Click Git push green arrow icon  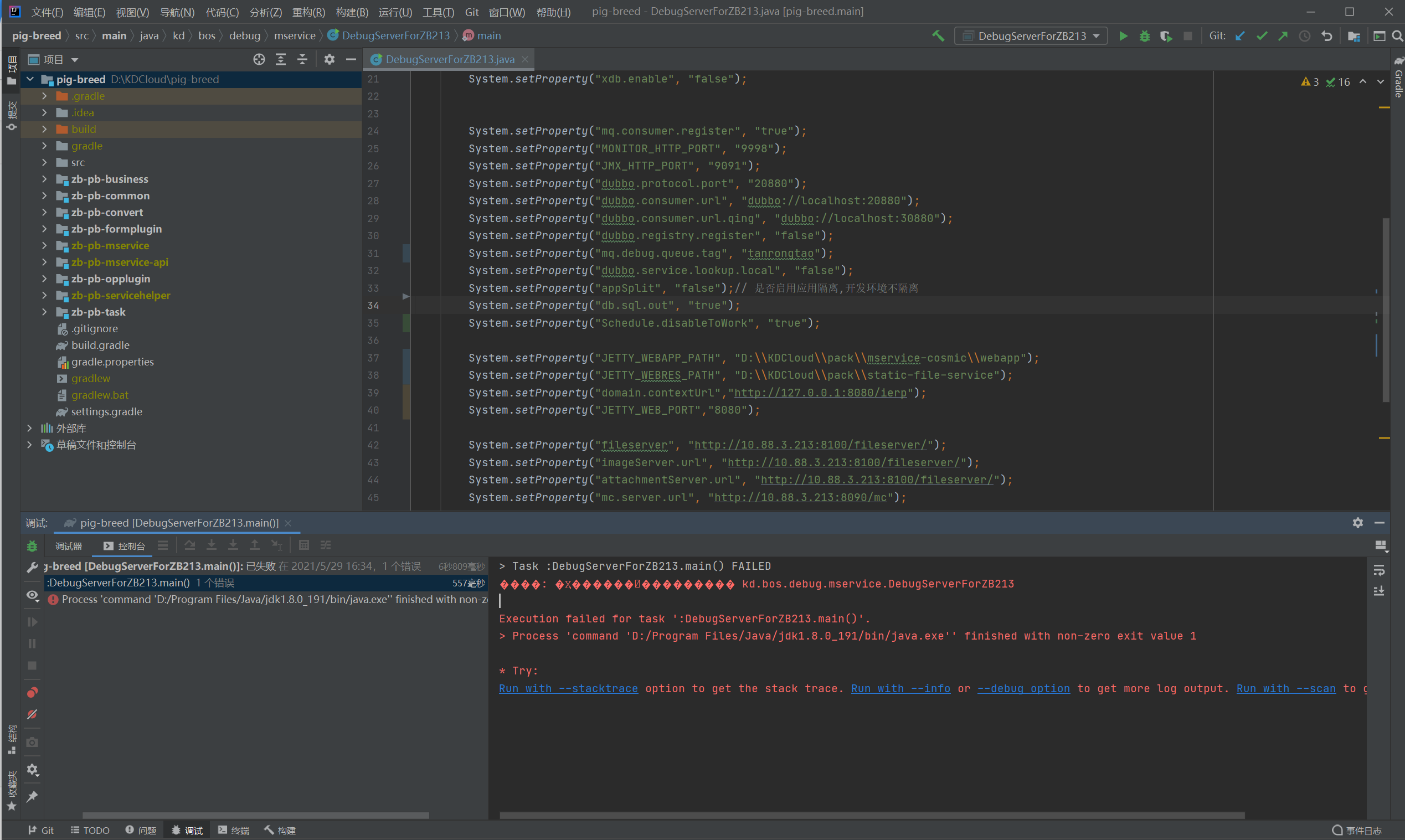tap(1283, 35)
